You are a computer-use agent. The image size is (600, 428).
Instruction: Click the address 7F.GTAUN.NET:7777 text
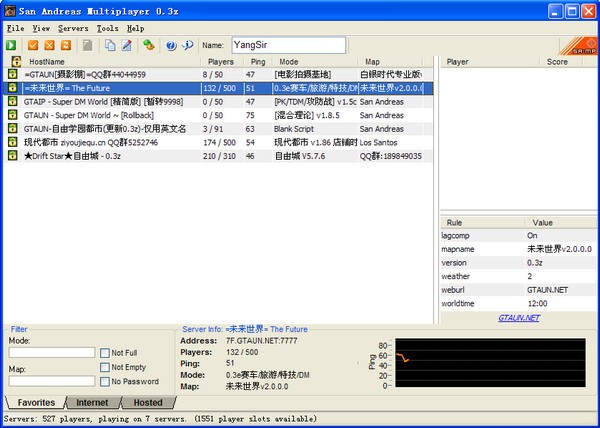click(x=261, y=341)
